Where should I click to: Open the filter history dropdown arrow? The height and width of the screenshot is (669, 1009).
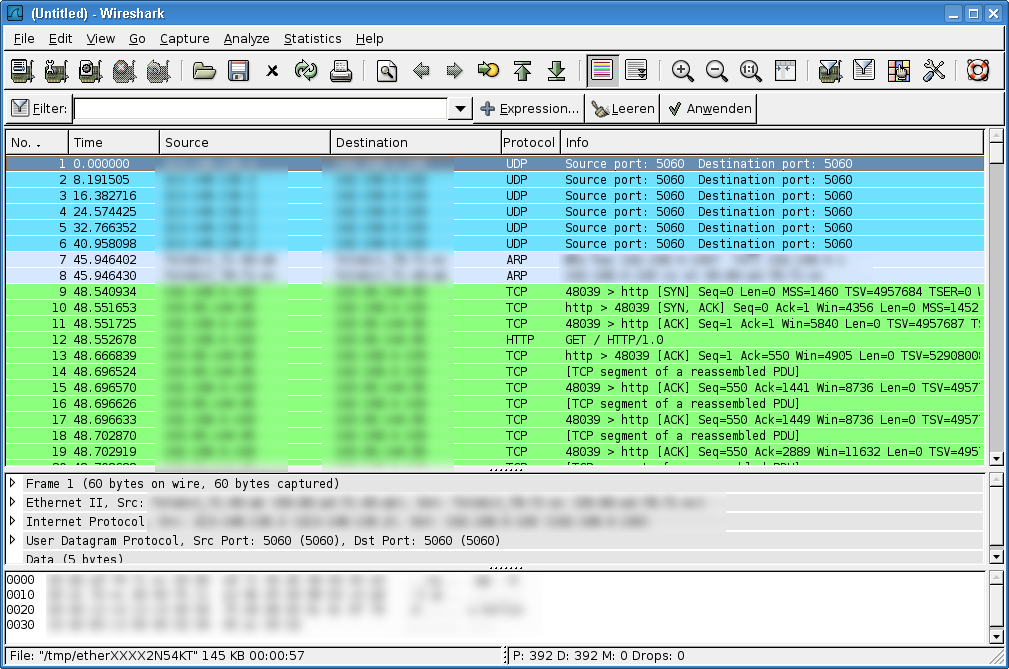point(460,109)
